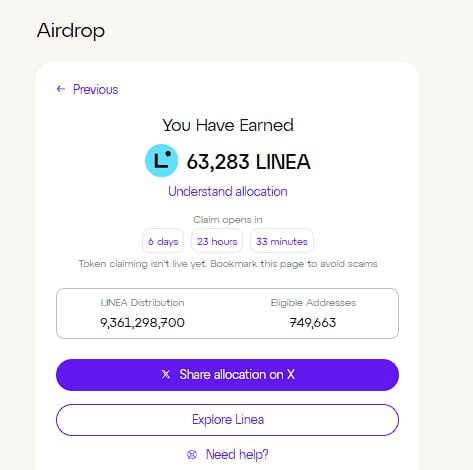Click the LINEA Distribution value 9,361,298,700
The height and width of the screenshot is (470, 473).
click(142, 323)
